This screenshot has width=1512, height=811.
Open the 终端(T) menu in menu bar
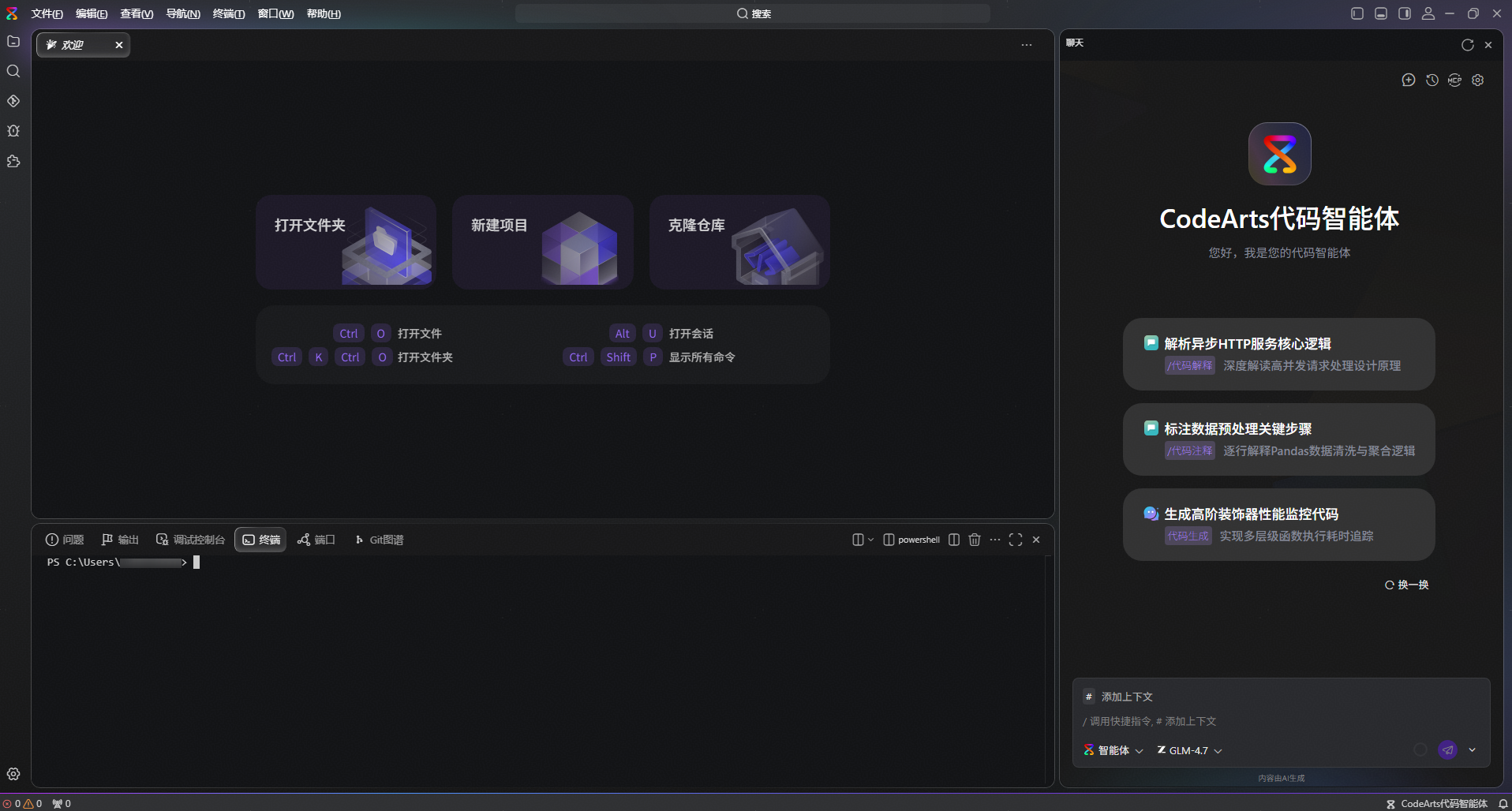coord(228,13)
